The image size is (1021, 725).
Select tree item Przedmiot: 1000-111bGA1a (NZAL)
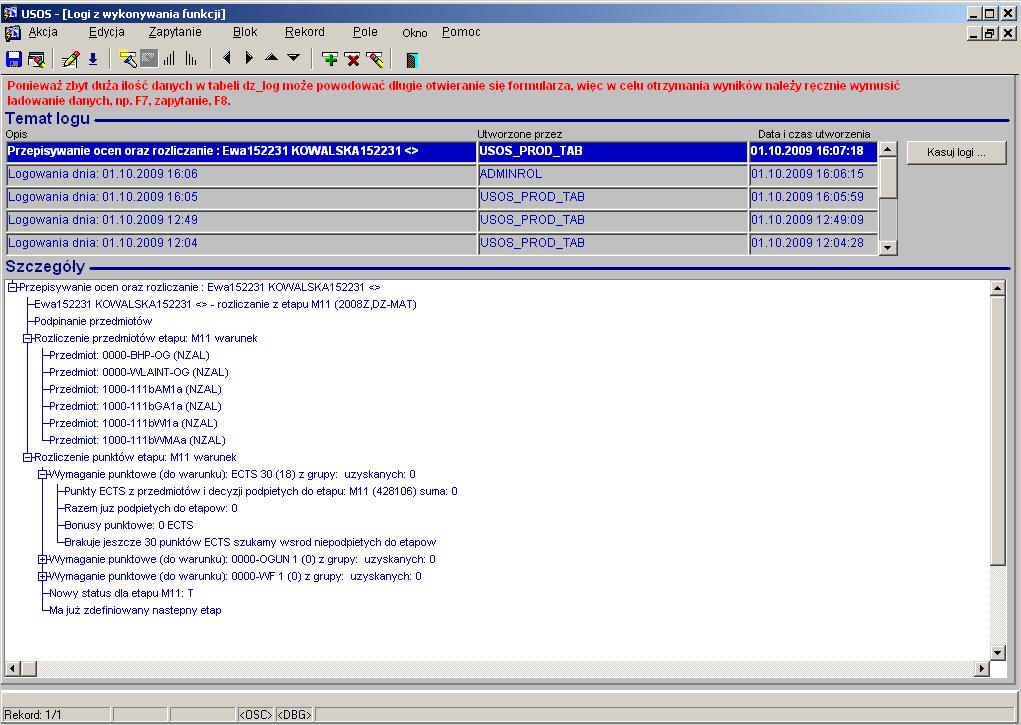[x=135, y=406]
